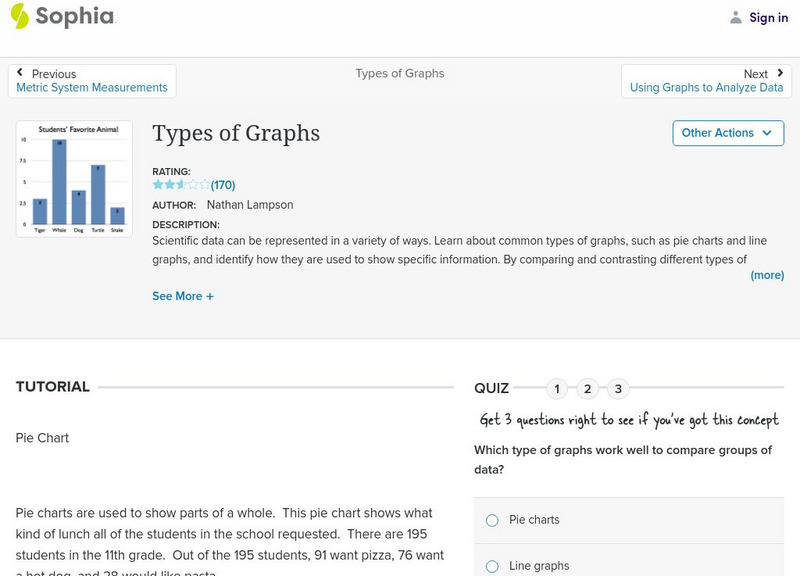
Task: Click the Types of Graphs breadcrumb
Action: tap(399, 73)
